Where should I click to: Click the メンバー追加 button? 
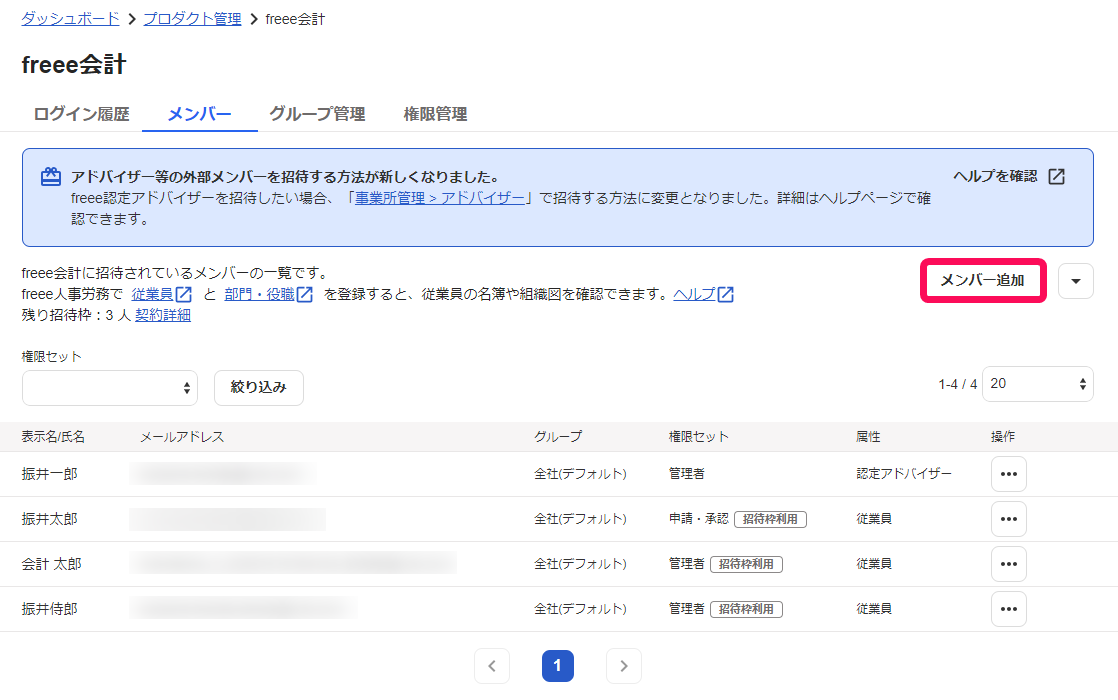pos(983,281)
